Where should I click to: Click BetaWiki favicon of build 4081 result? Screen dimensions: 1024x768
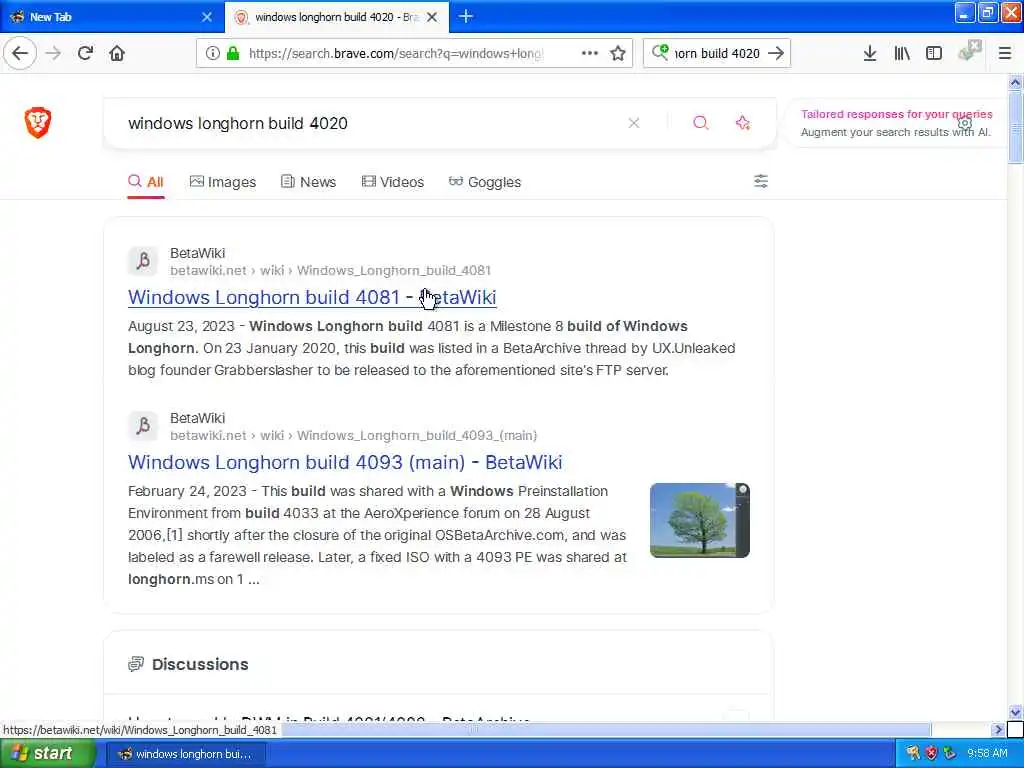click(143, 261)
